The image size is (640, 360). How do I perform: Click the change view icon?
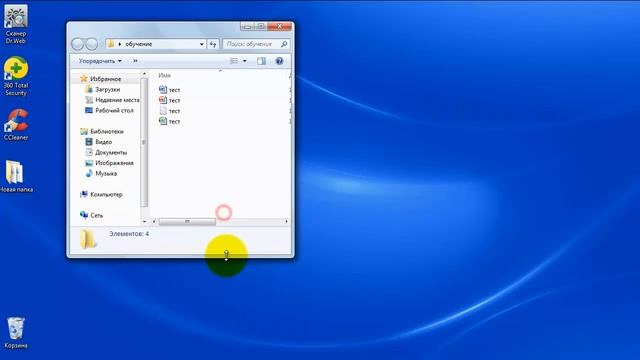pos(234,61)
